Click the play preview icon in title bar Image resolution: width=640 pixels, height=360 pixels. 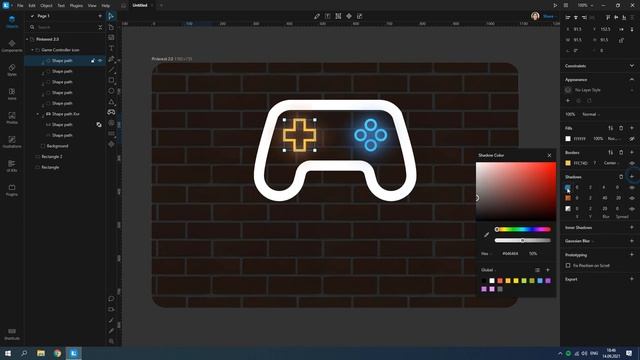pyautogui.click(x=555, y=5)
